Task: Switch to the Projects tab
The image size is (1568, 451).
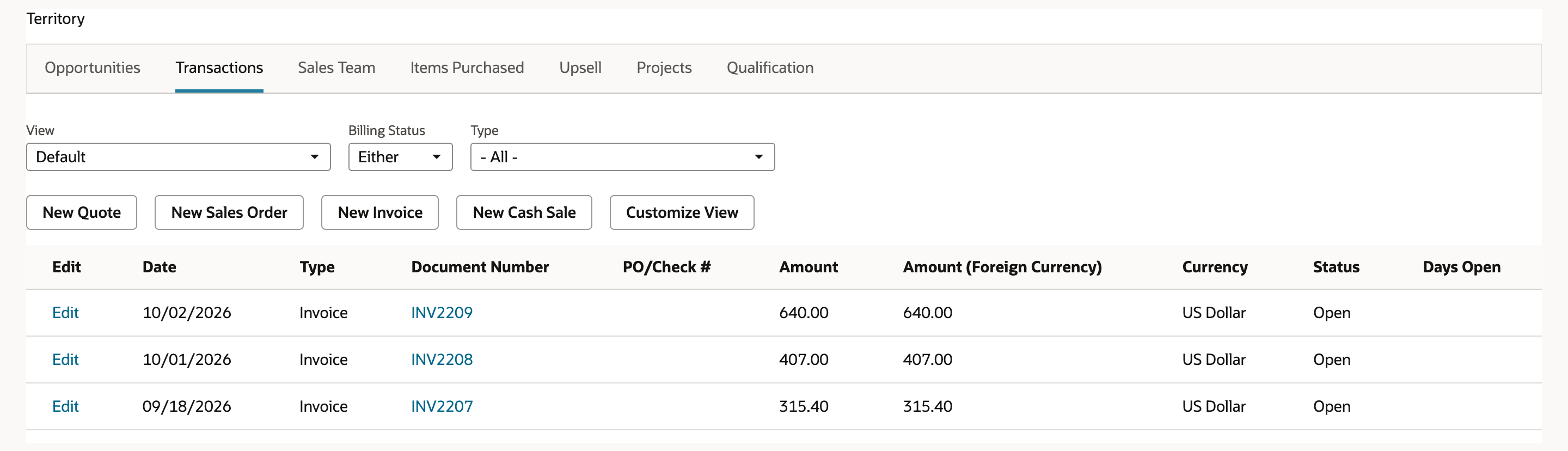Action: click(664, 68)
